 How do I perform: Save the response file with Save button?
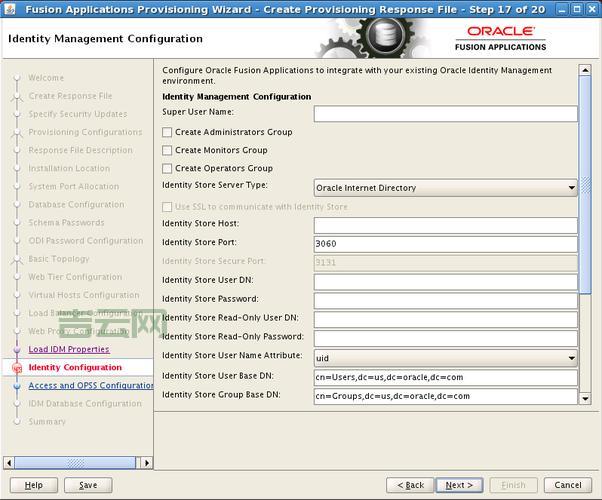pos(88,485)
